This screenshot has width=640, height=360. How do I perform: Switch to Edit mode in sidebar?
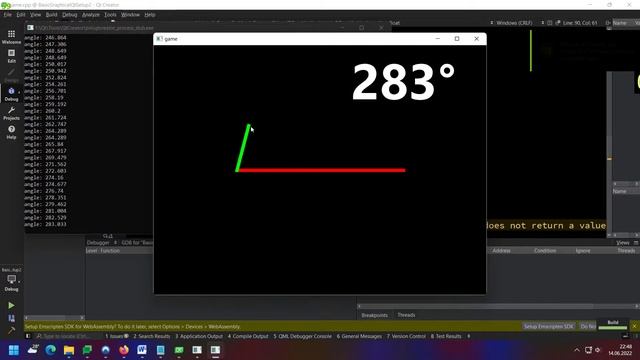[x=11, y=56]
